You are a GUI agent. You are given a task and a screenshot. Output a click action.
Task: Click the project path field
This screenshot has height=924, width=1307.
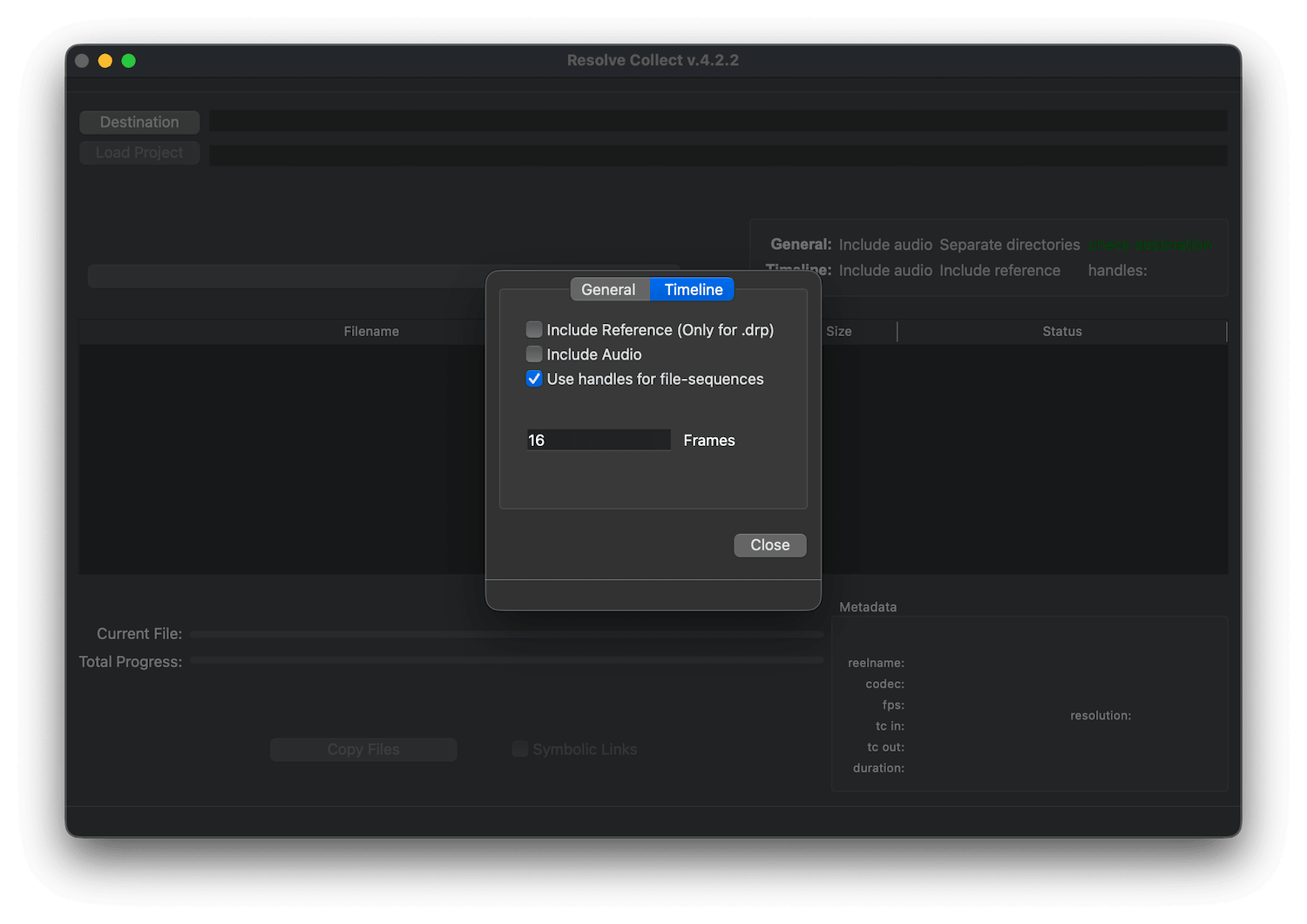[718, 155]
